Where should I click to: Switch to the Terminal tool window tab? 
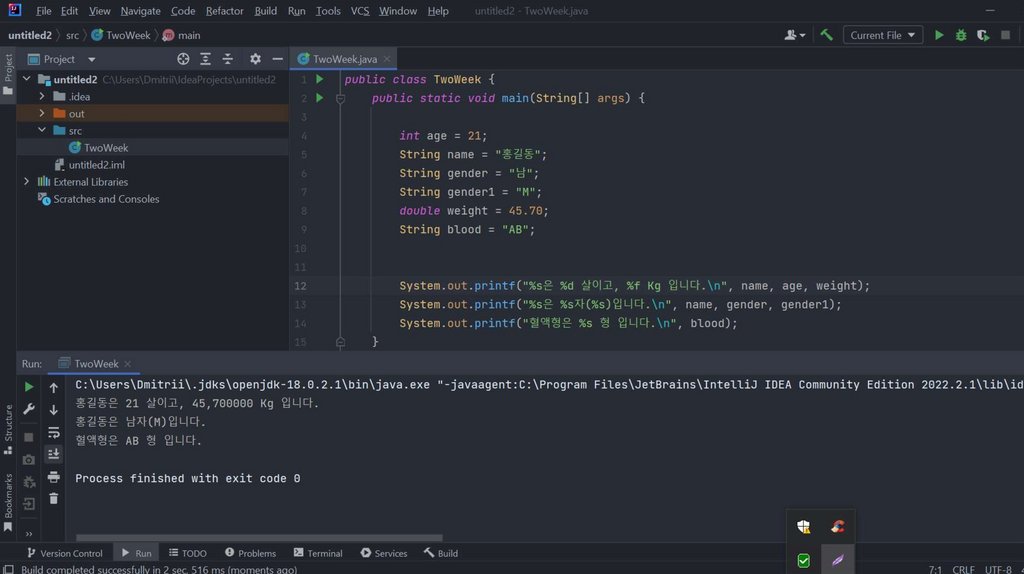tap(318, 553)
